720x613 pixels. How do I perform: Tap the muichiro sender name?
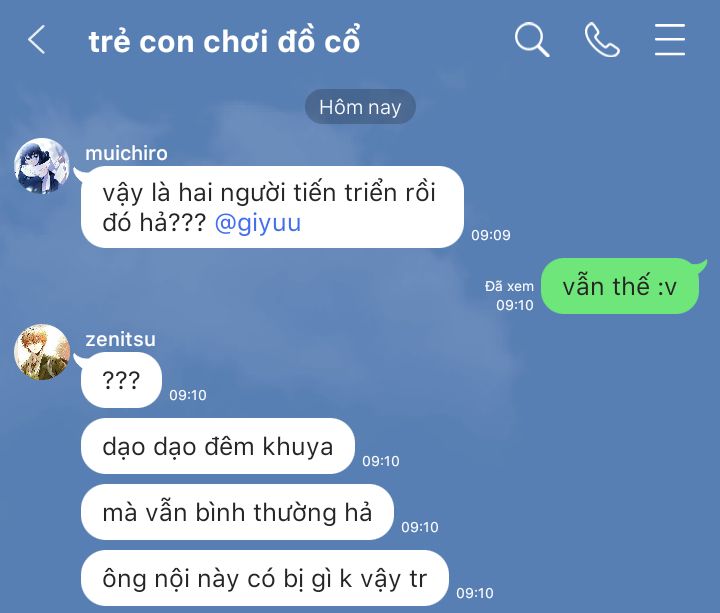click(x=126, y=153)
